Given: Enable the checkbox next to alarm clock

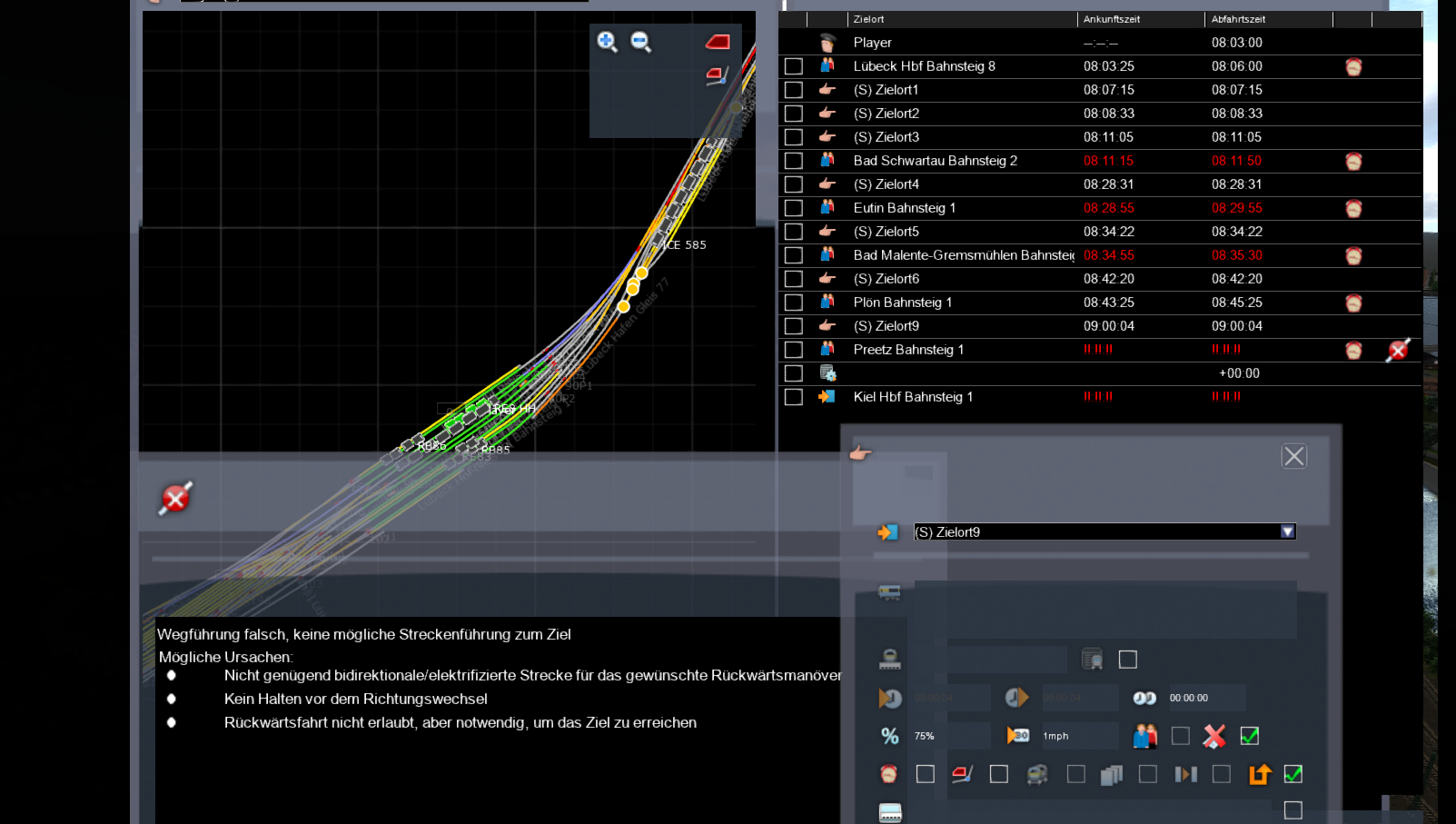Looking at the screenshot, I should click(926, 774).
